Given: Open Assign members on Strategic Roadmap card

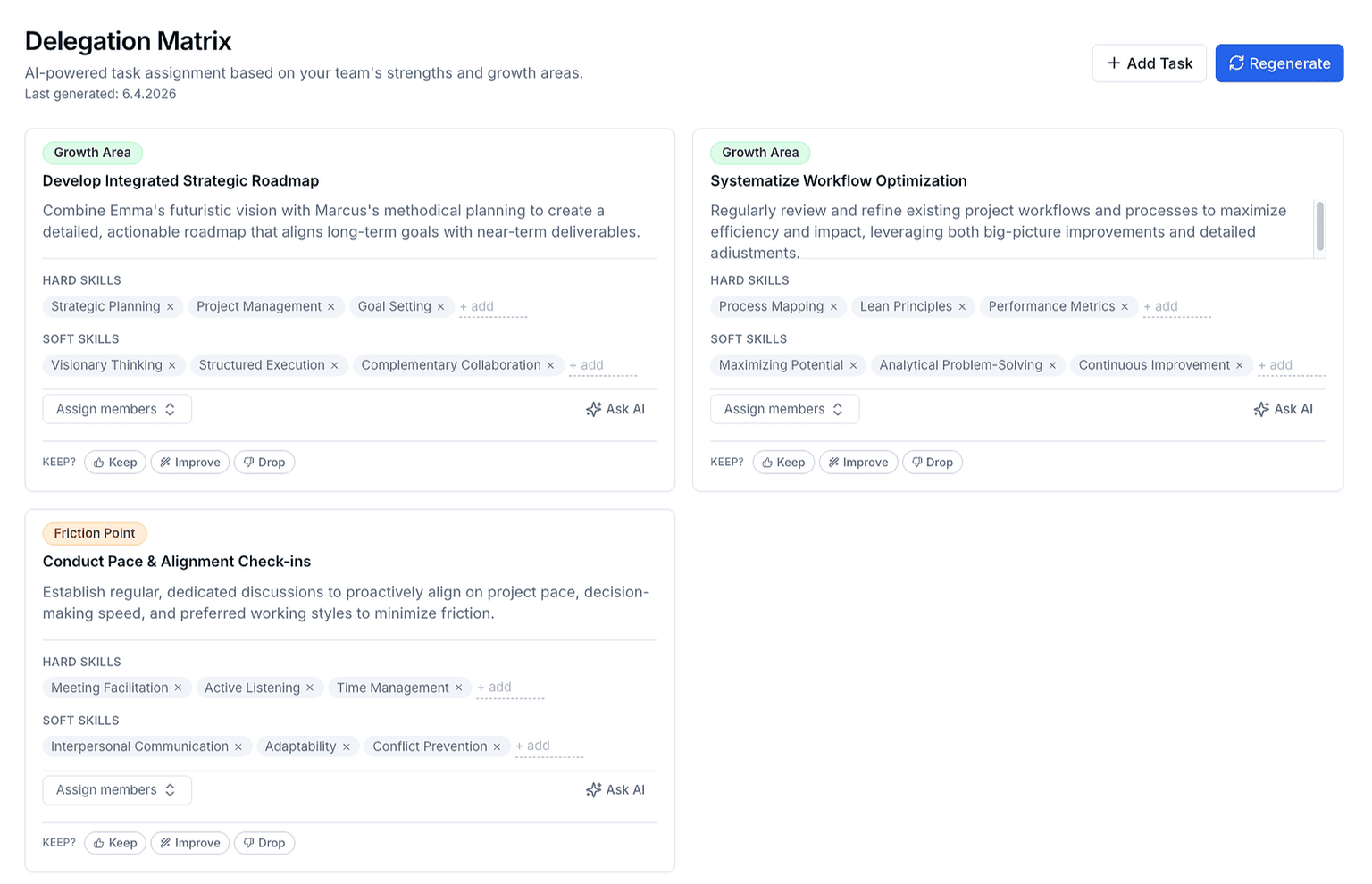Looking at the screenshot, I should 116,409.
